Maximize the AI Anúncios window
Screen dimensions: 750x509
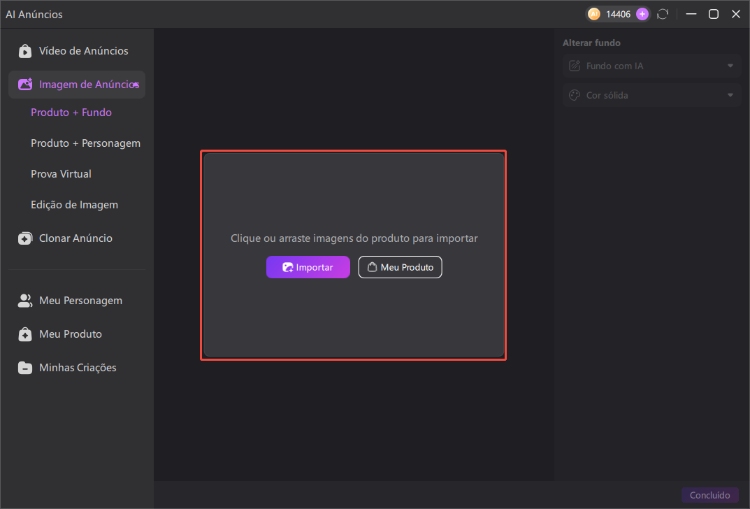click(x=714, y=14)
